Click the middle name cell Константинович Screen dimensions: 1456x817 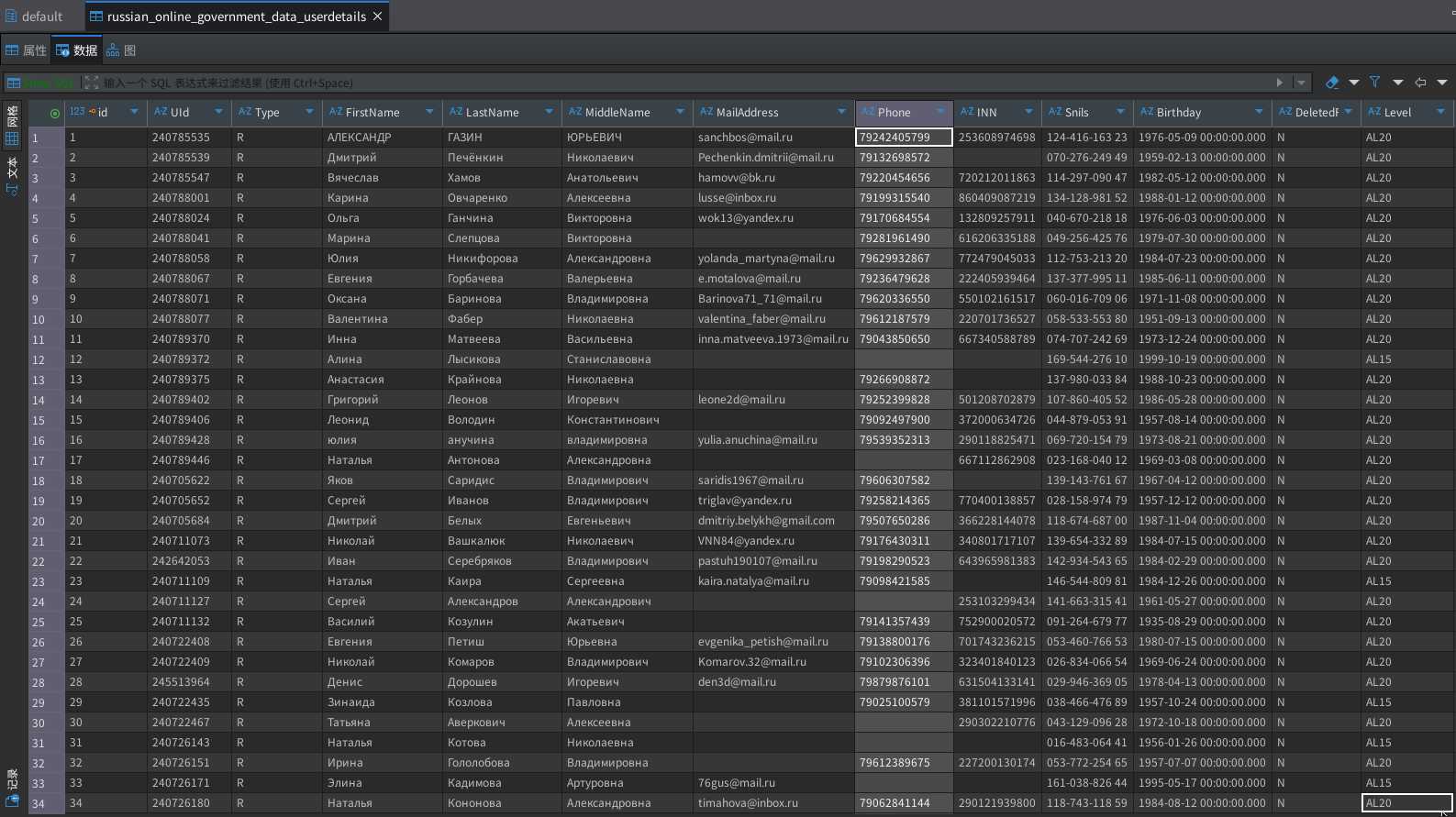[x=613, y=420]
